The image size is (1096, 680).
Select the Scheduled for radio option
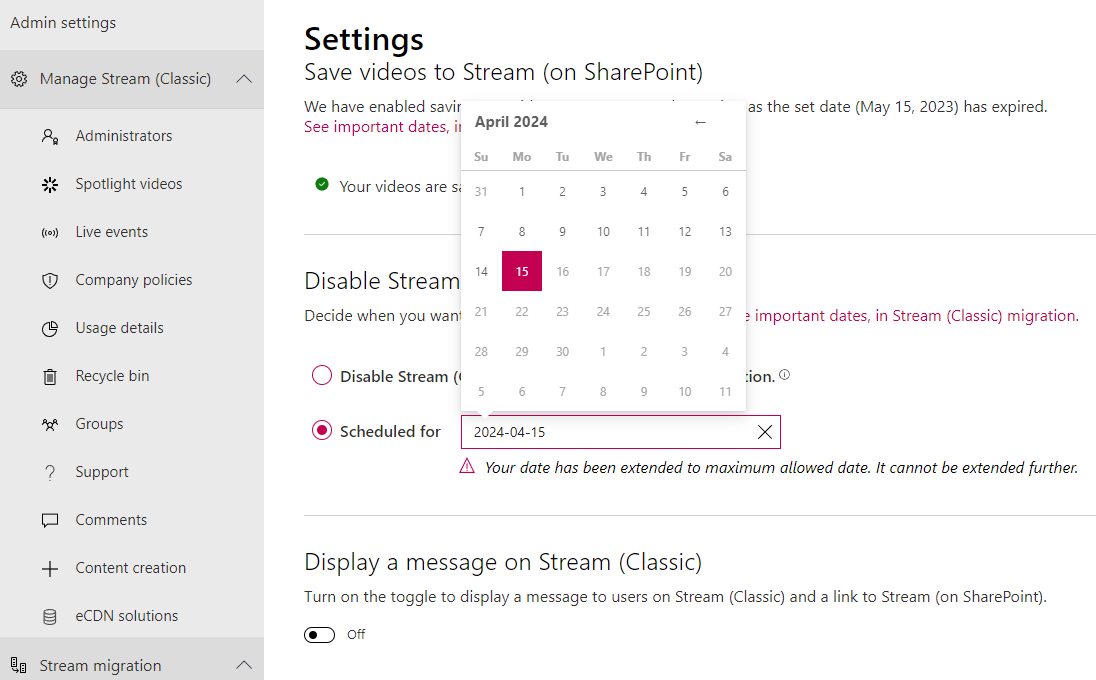pos(322,431)
